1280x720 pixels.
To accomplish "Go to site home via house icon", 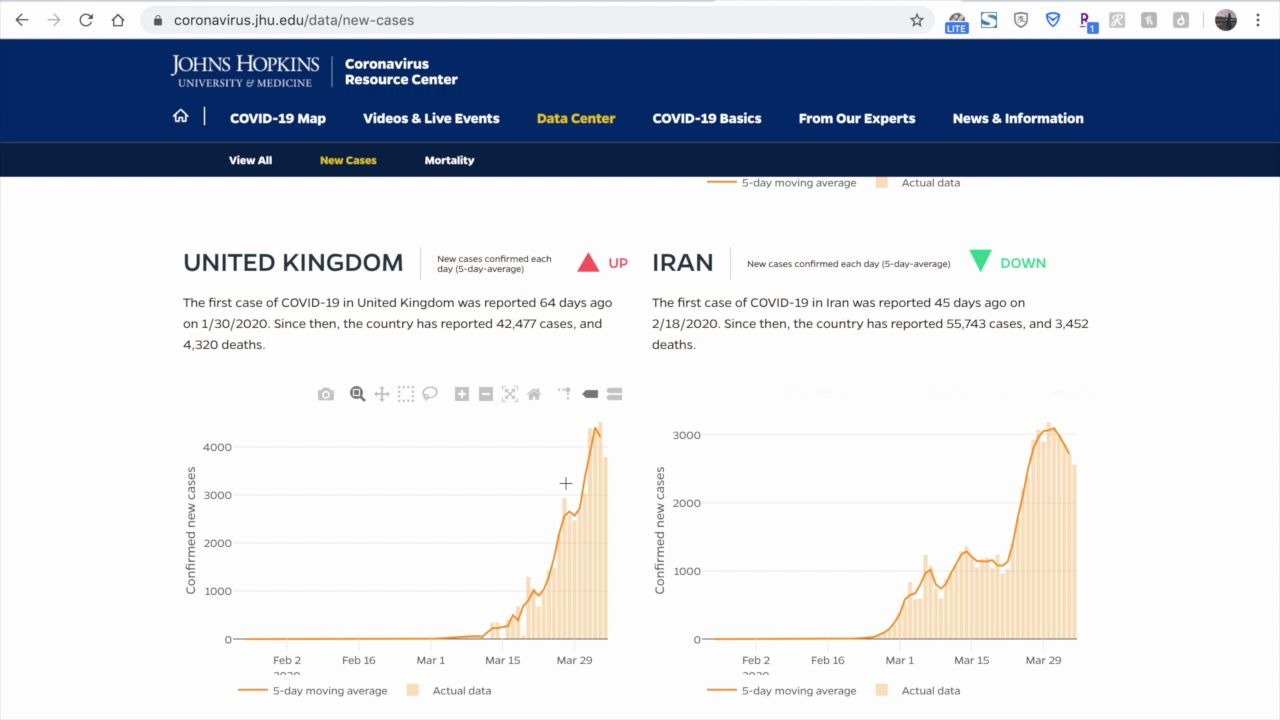I will pos(181,117).
